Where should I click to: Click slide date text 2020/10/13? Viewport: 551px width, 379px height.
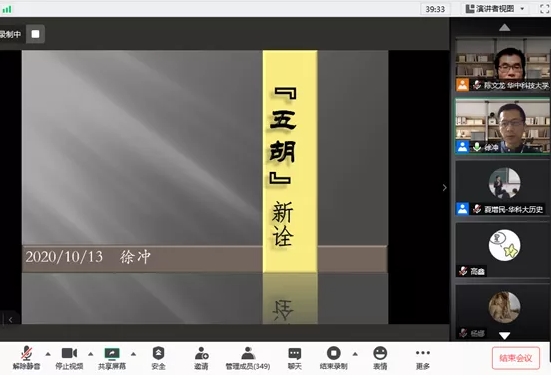point(64,257)
